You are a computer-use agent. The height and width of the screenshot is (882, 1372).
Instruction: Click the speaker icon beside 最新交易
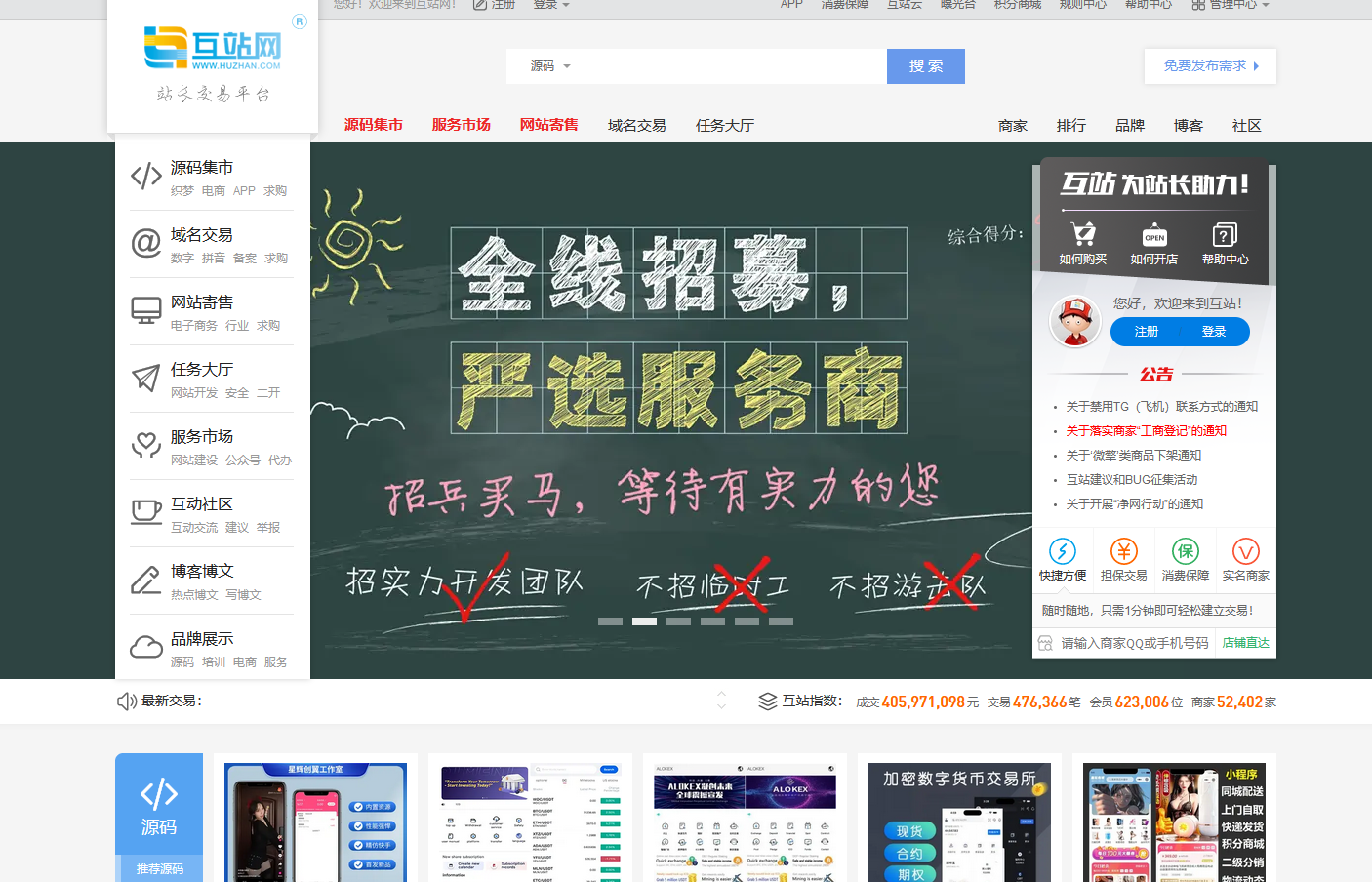point(127,702)
